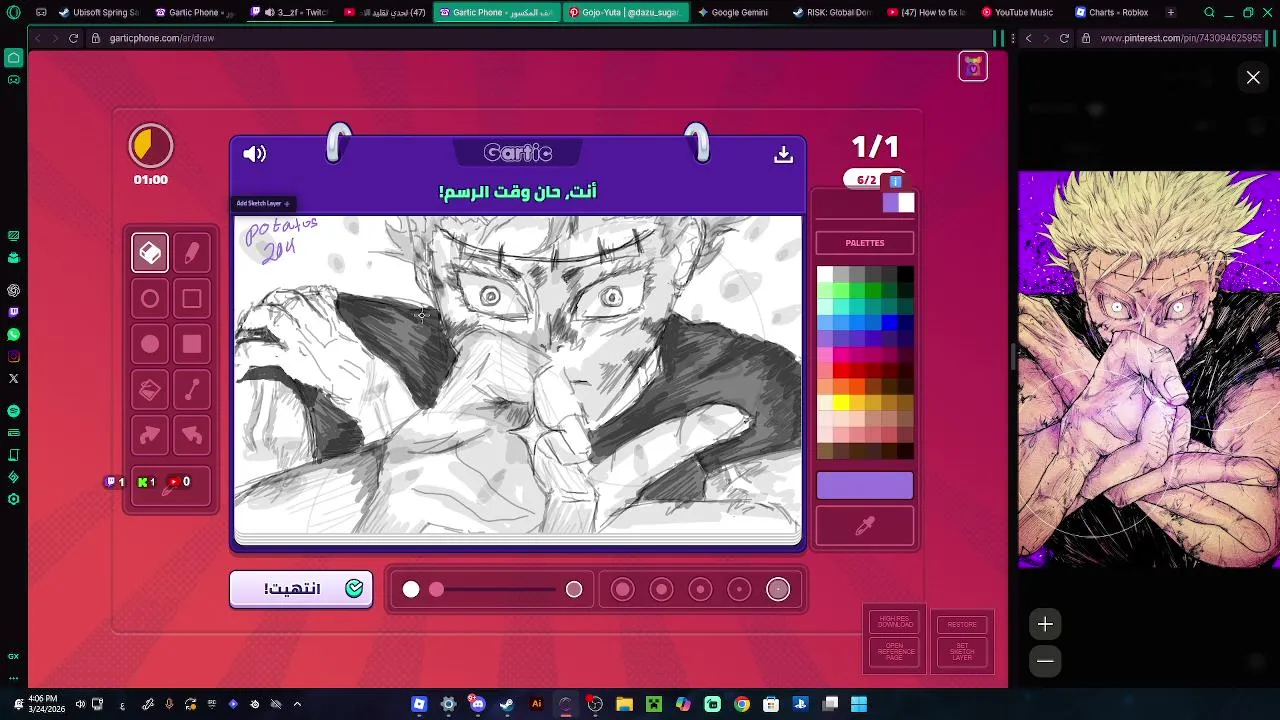The height and width of the screenshot is (720, 1280).
Task: Select the largest brush size dot
Action: (574, 589)
